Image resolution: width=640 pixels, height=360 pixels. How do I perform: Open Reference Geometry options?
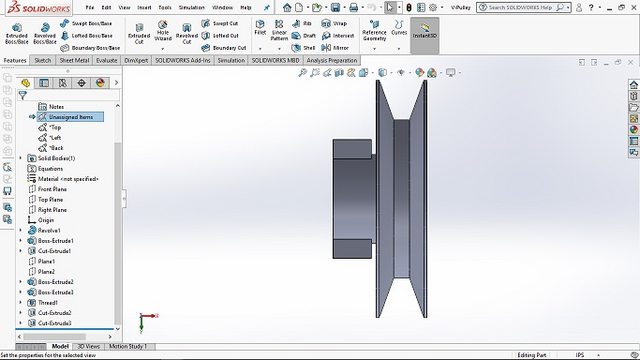pyautogui.click(x=374, y=31)
